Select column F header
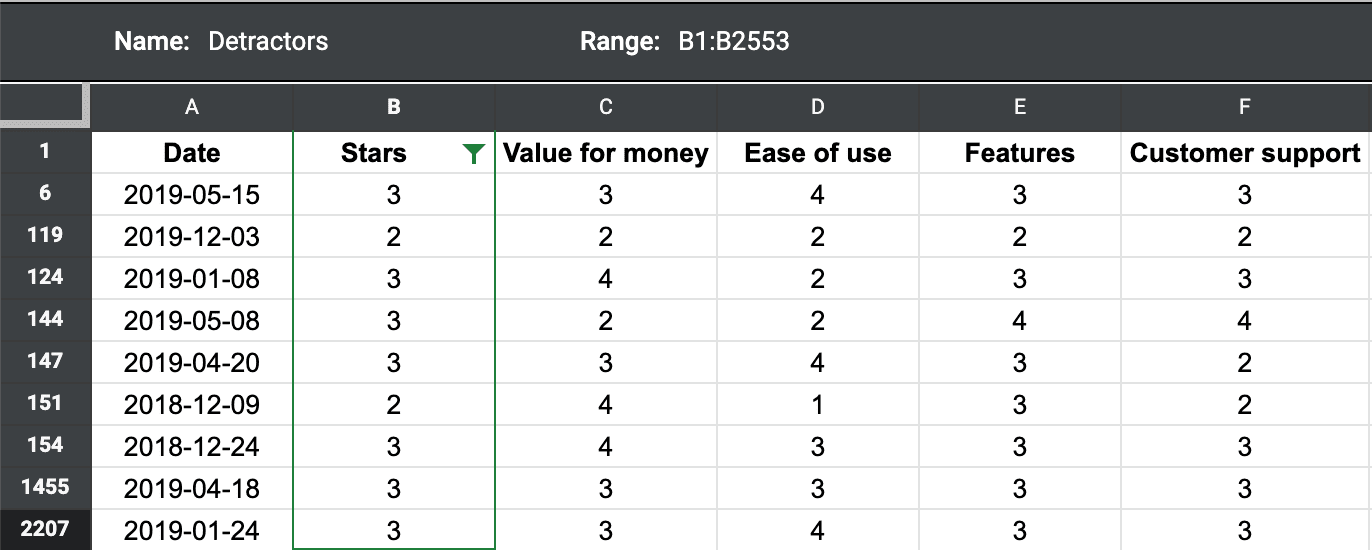This screenshot has width=1372, height=550. pos(1245,107)
